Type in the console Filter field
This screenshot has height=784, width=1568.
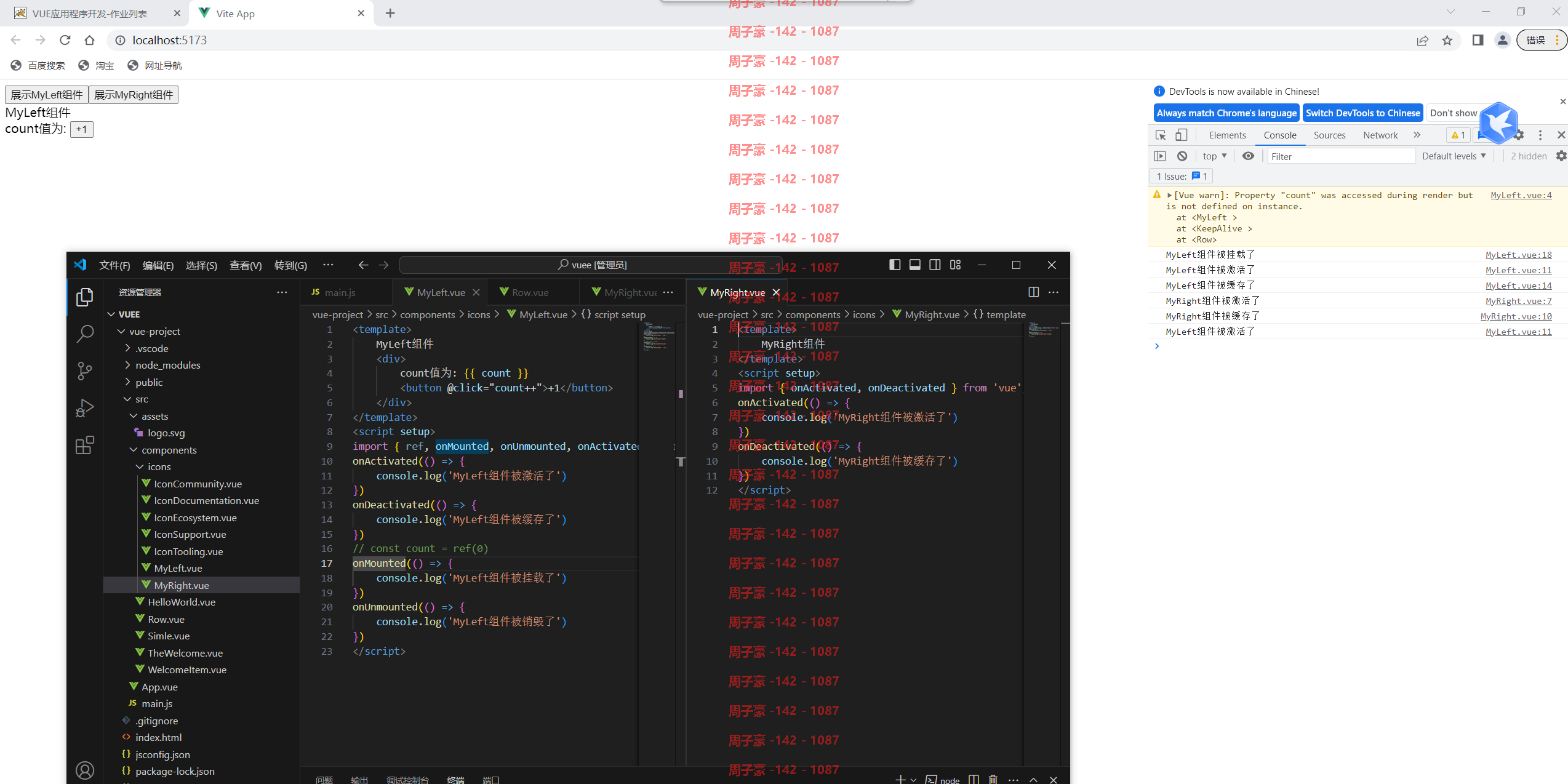(x=1341, y=156)
